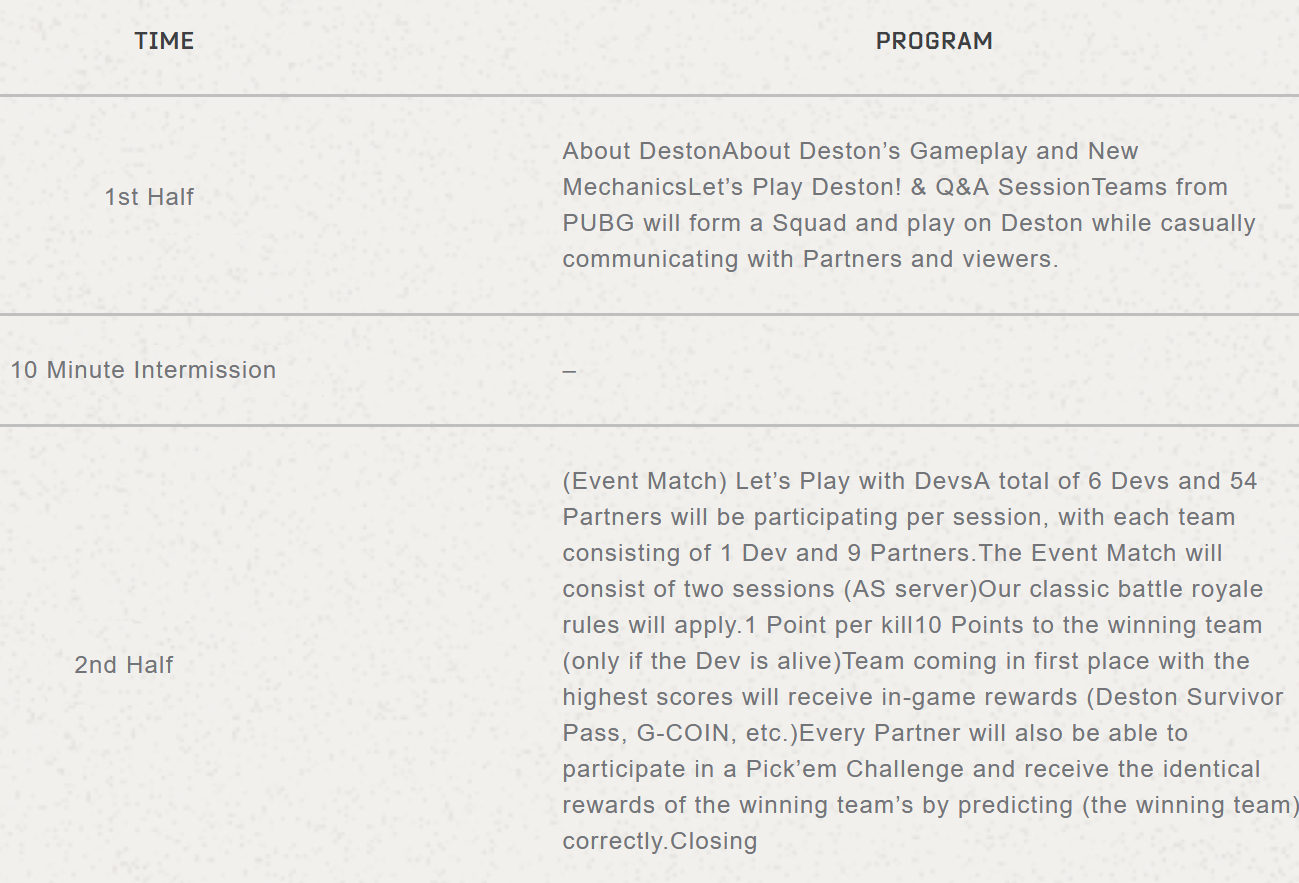Viewport: 1299px width, 883px height.
Task: Click the PROGRAM column header
Action: coord(934,41)
